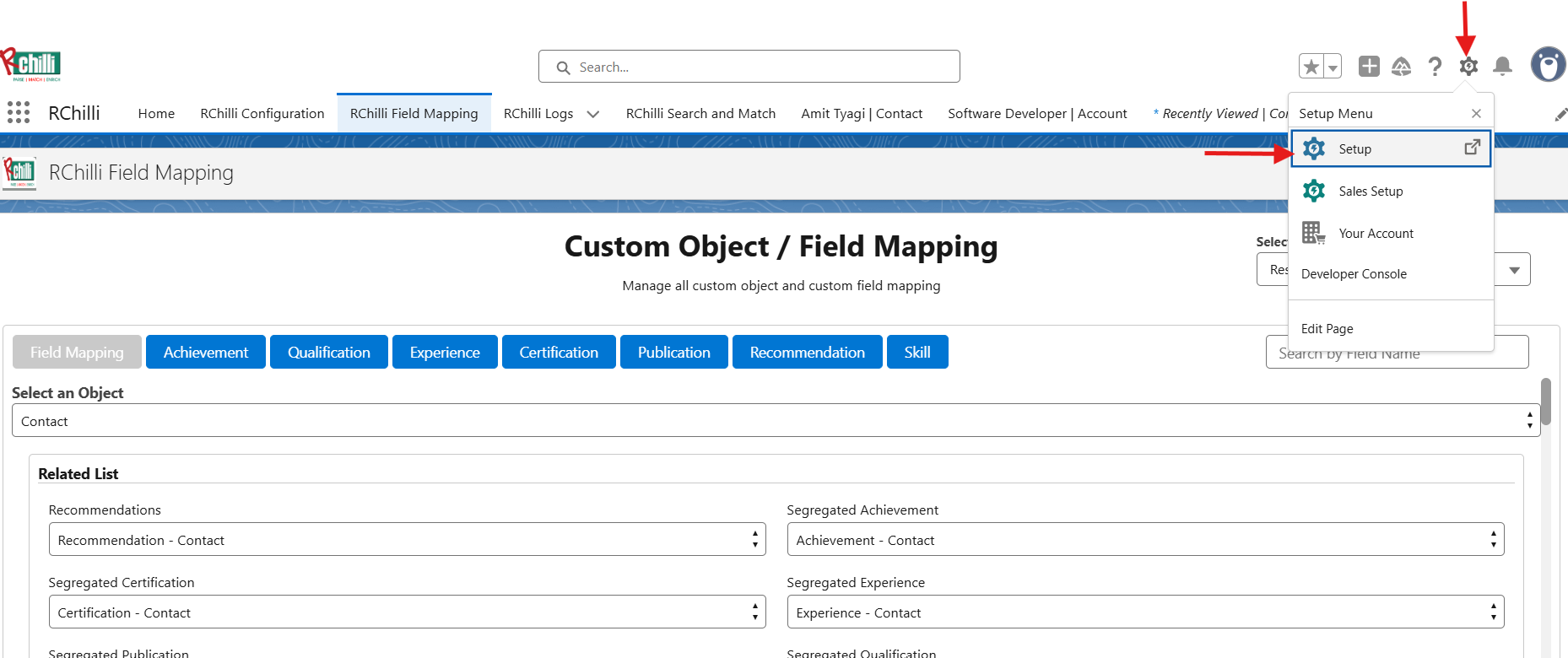Launch Developer Console from menu
Screen dimensions: 1568x658
1354,274
